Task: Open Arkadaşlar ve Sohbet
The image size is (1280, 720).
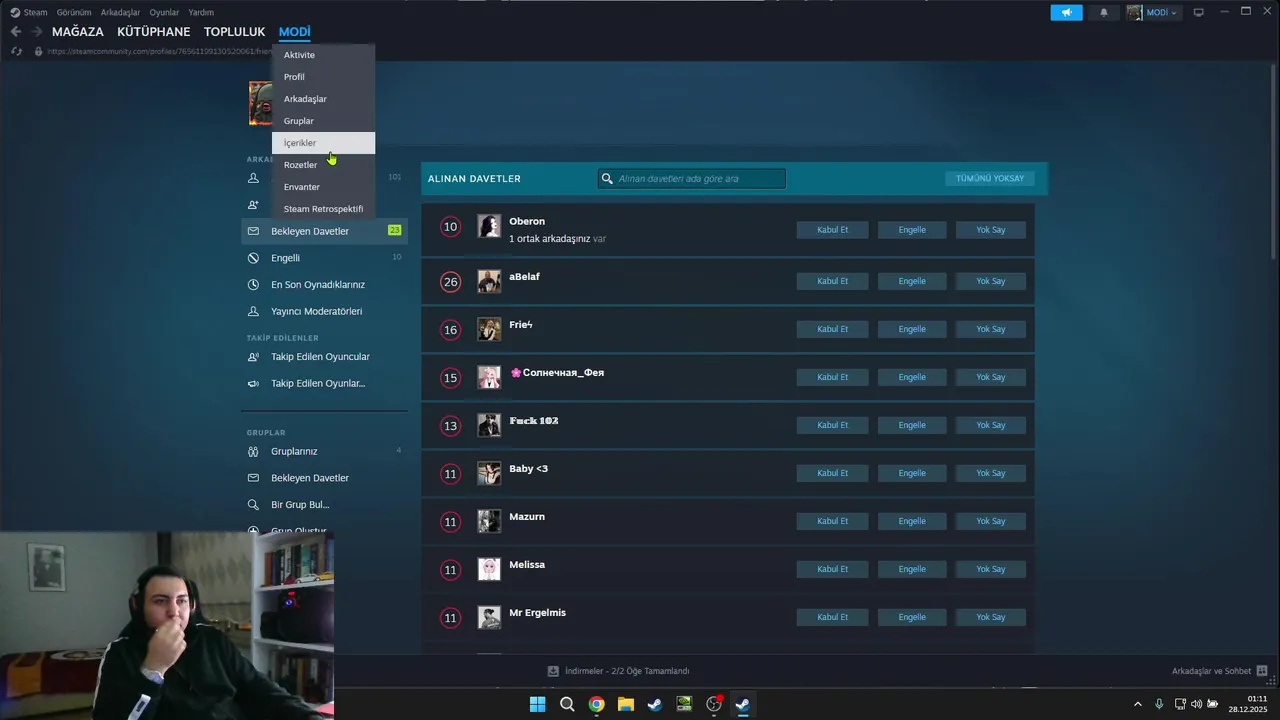Action: (1220, 671)
